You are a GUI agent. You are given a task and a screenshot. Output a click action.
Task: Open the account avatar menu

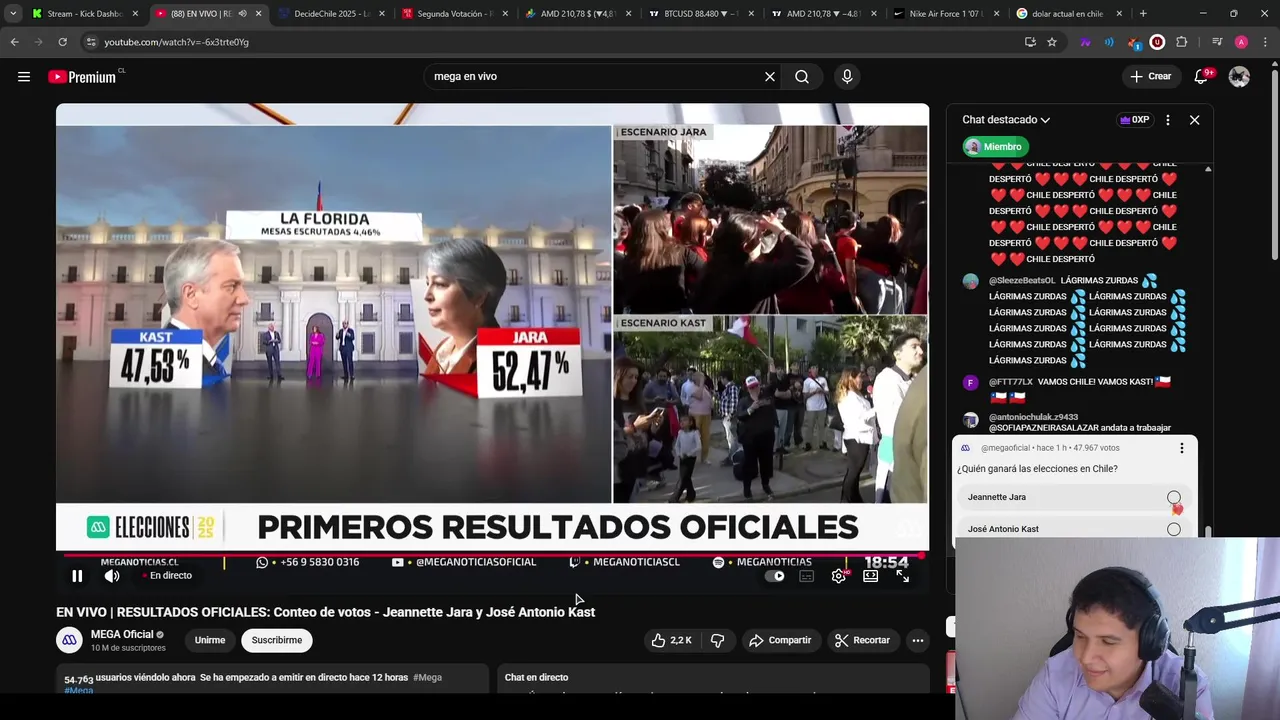[x=1239, y=76]
